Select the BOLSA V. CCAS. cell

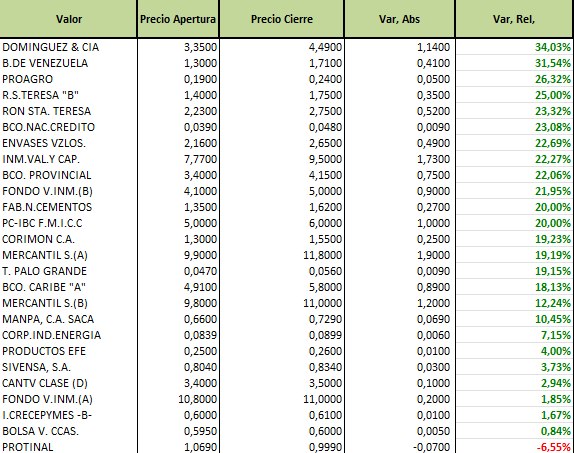68,431
